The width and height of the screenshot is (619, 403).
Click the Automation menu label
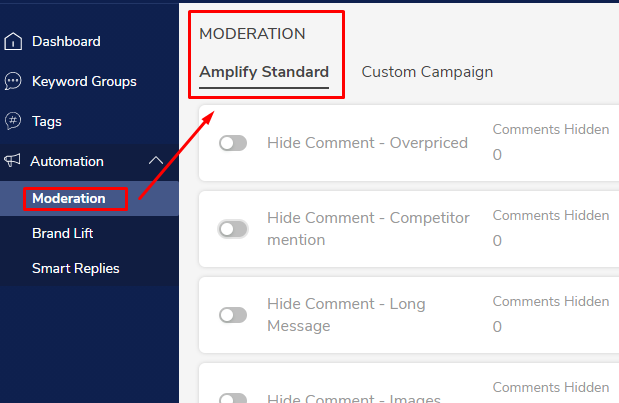[x=67, y=161]
